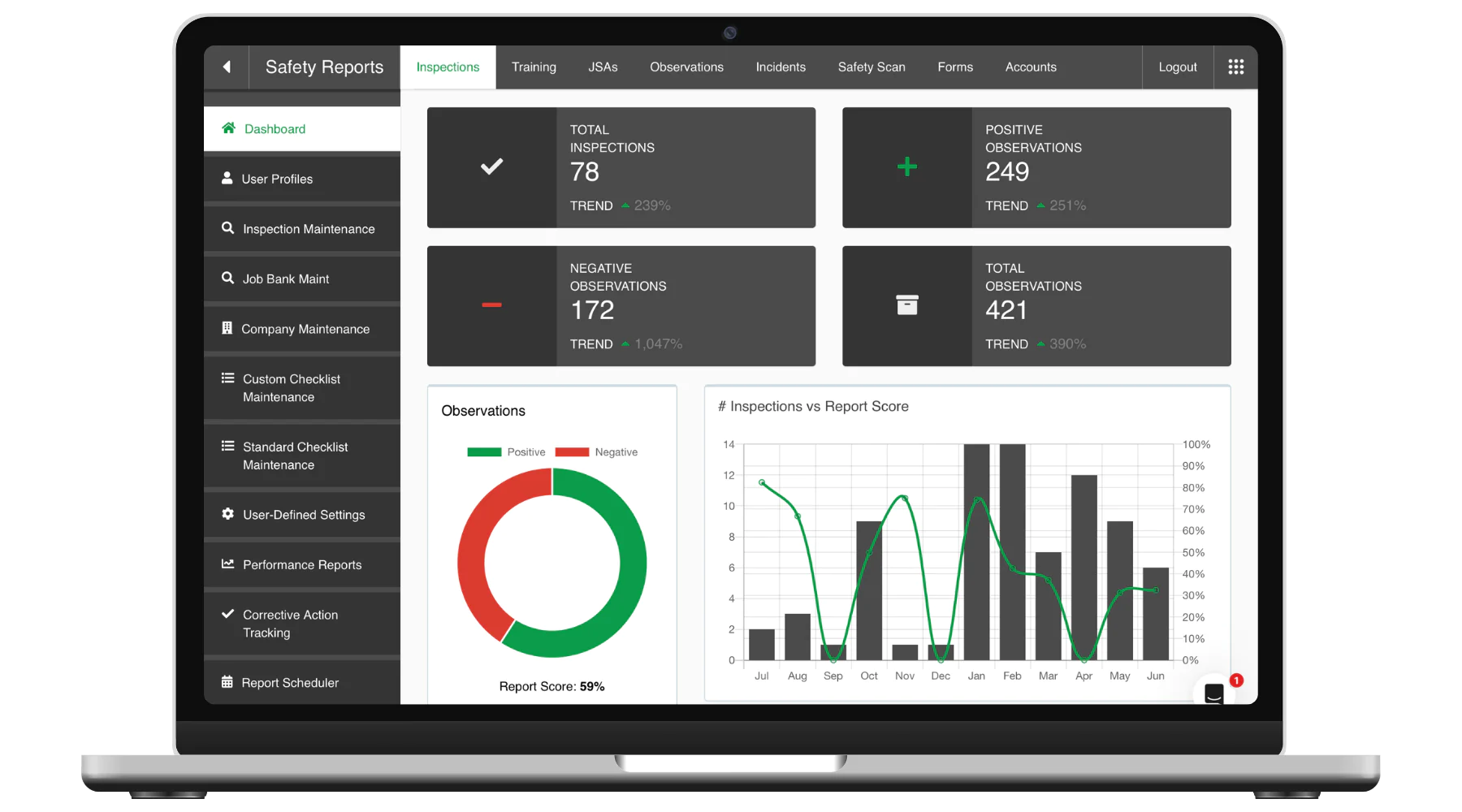1462x812 pixels.
Task: Open the Incidents tab
Action: point(781,67)
